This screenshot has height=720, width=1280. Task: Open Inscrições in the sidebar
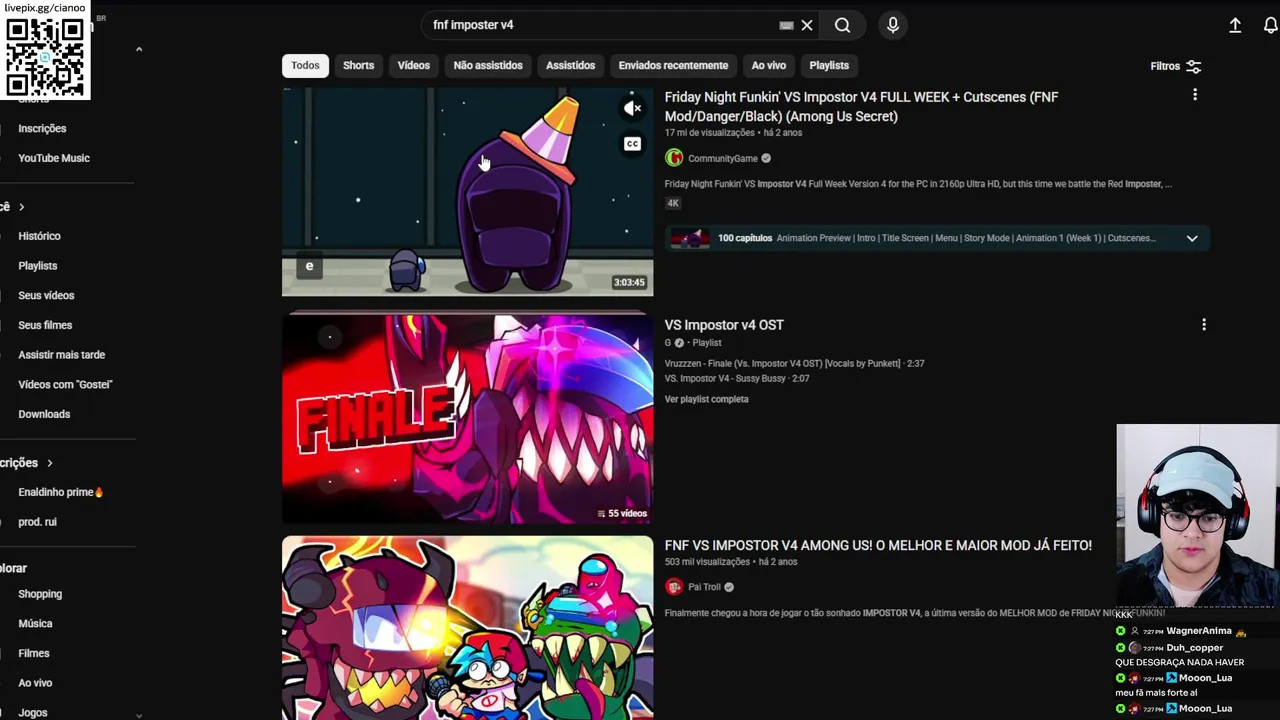(42, 128)
